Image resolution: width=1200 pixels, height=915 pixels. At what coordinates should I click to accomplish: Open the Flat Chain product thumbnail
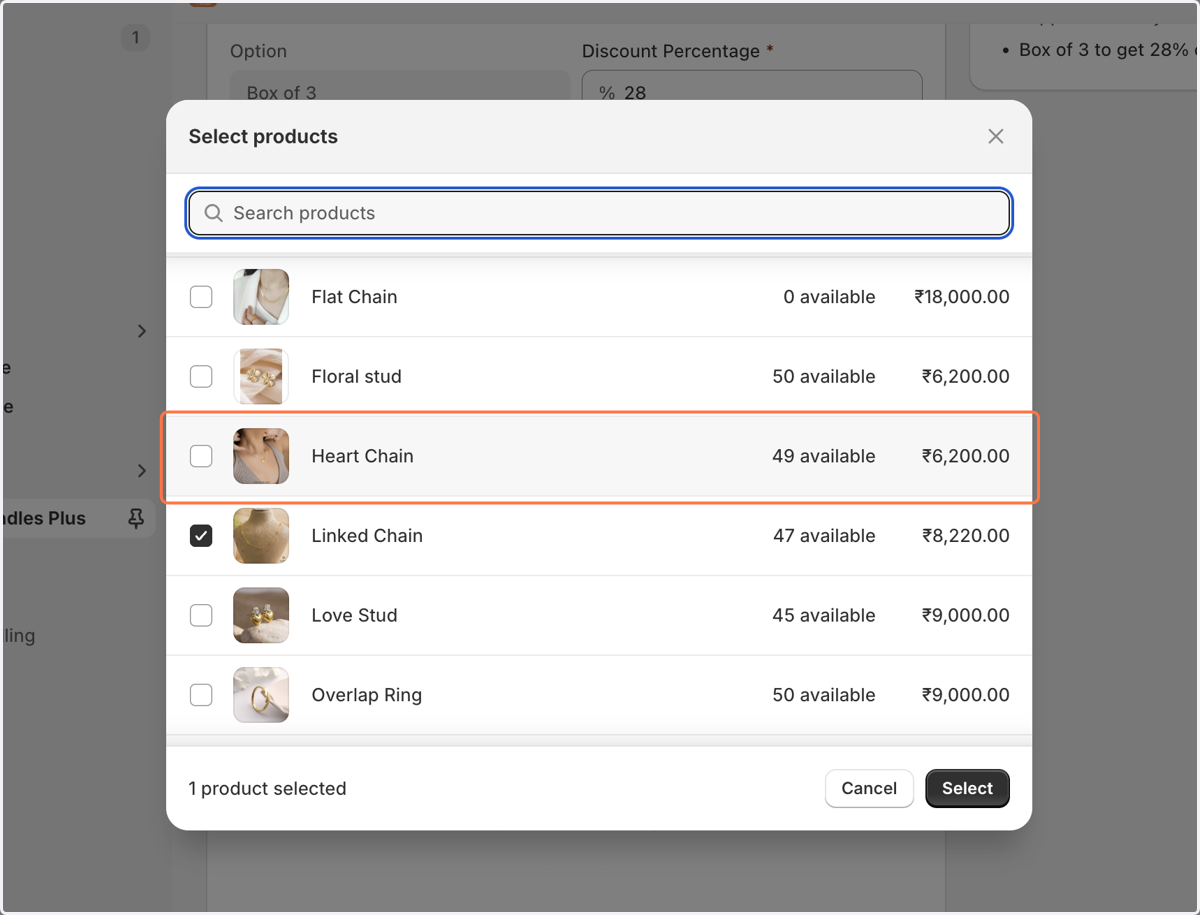261,297
